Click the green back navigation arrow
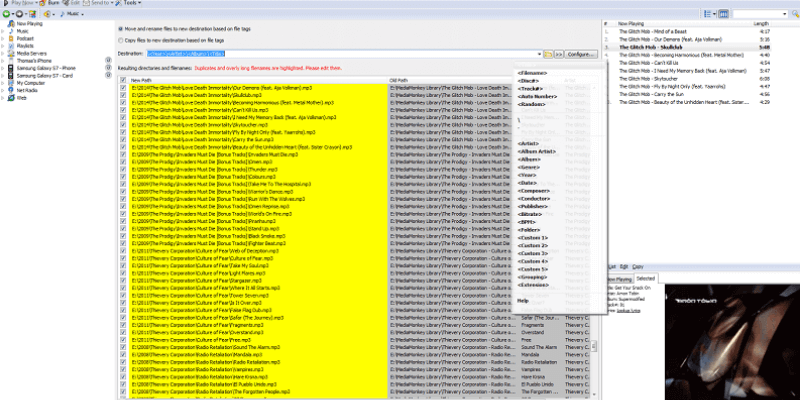Viewport: 800px width, 400px height. coord(6,14)
